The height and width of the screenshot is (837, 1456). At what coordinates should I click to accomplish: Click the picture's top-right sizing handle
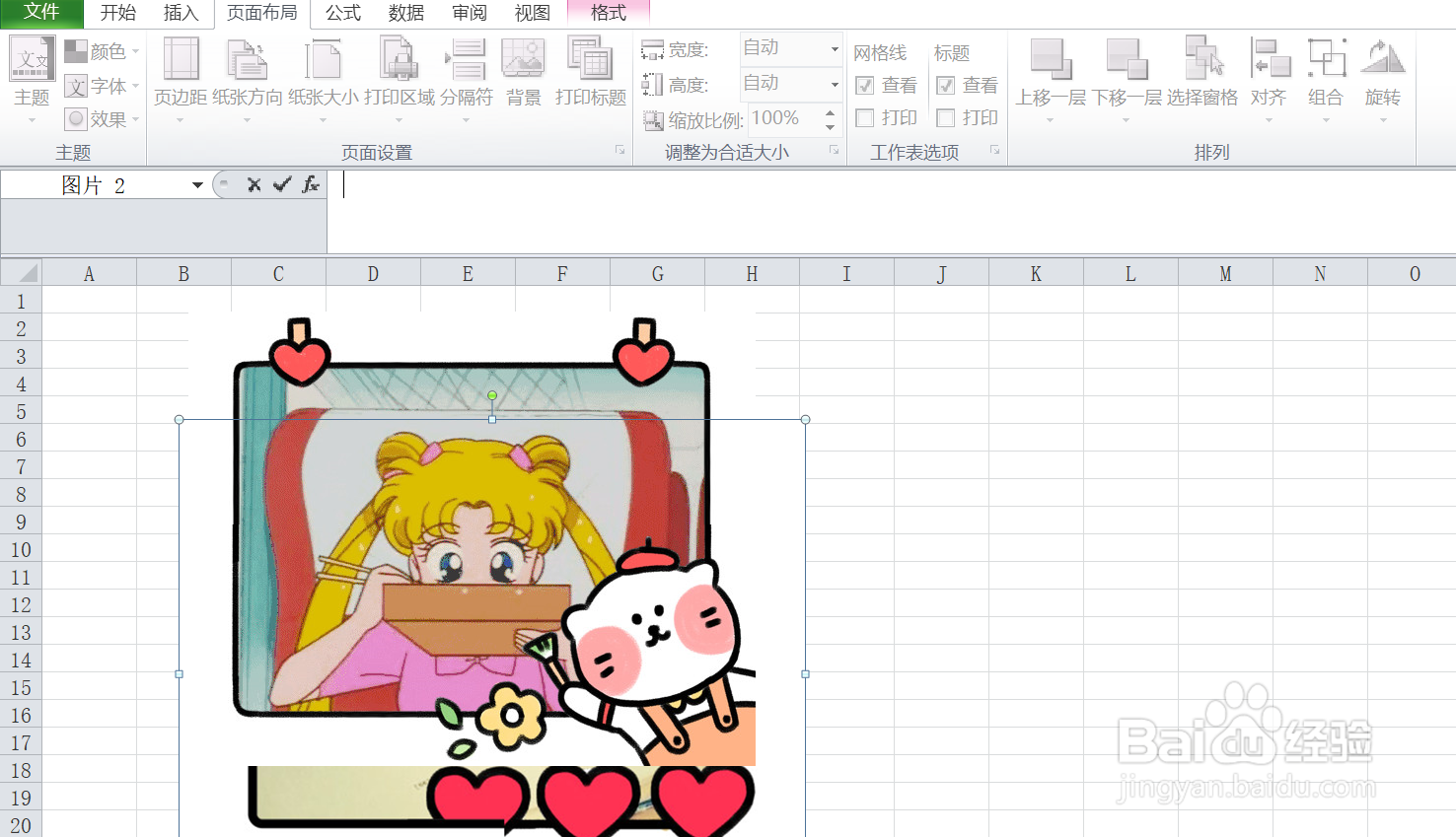point(806,419)
